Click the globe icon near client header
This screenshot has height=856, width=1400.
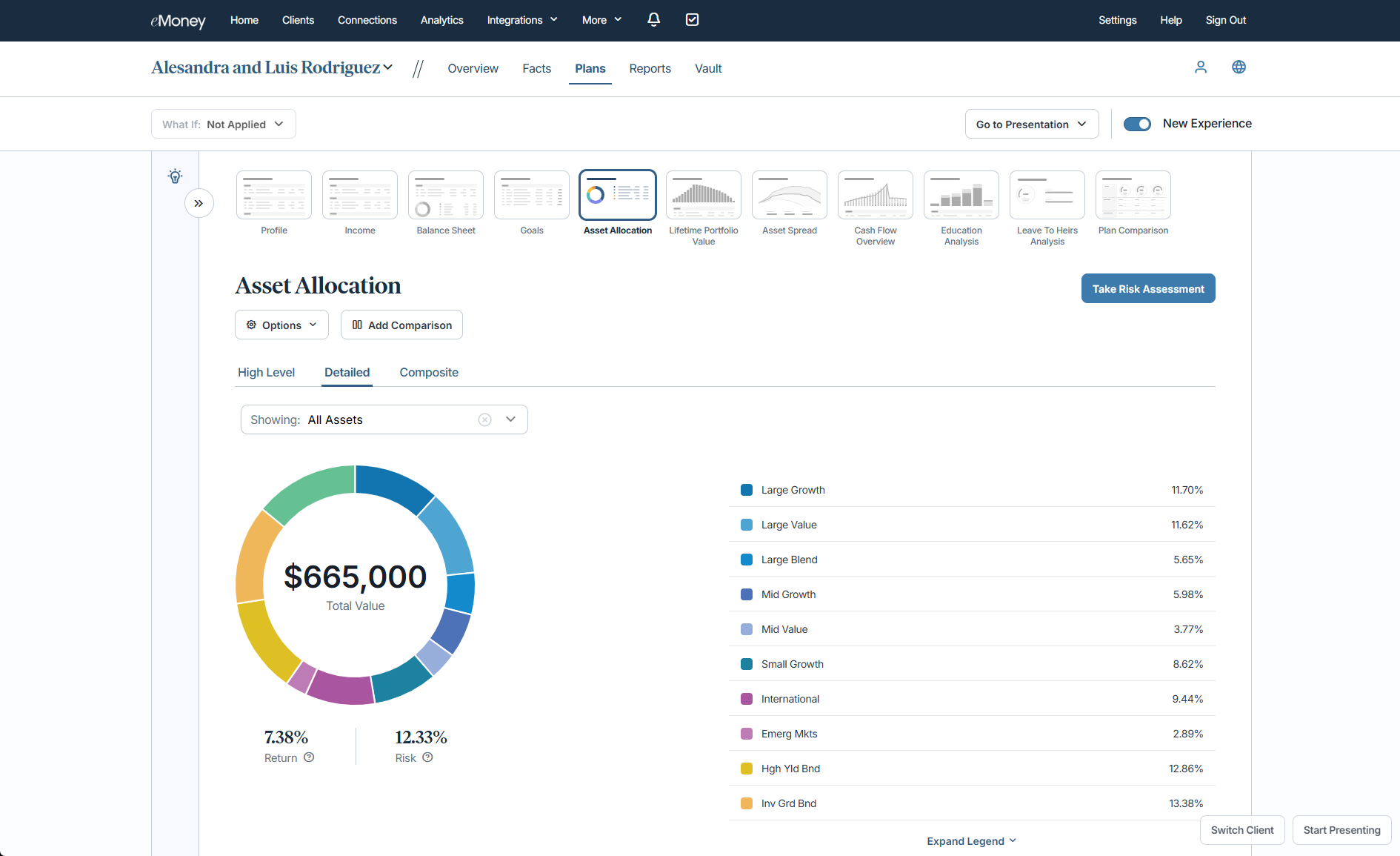[x=1239, y=67]
